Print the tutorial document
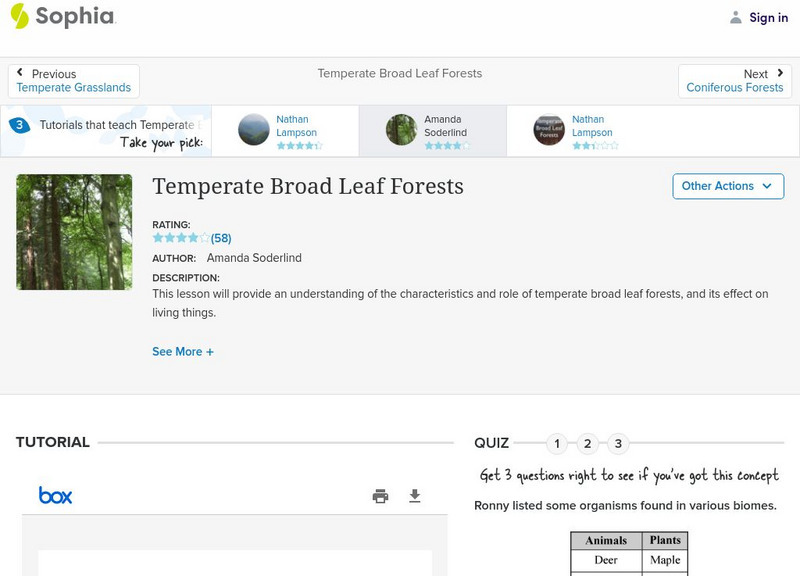This screenshot has height=576, width=800. coord(380,496)
